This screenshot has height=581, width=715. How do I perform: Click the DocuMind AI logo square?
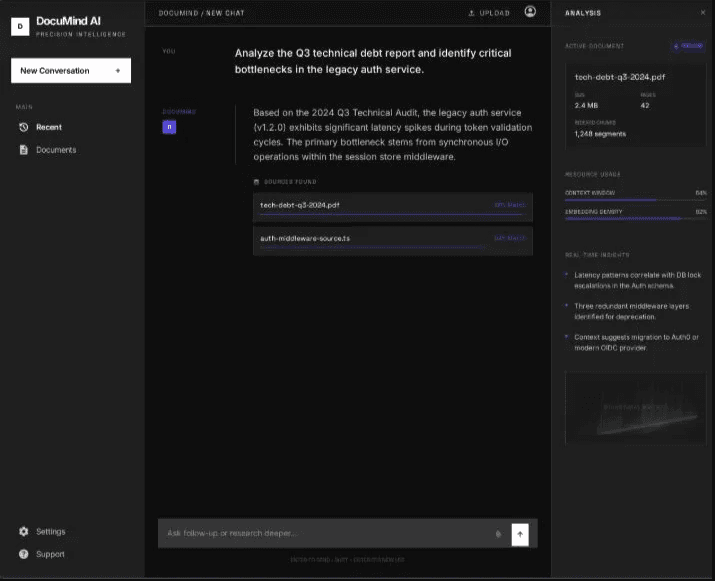[20, 26]
